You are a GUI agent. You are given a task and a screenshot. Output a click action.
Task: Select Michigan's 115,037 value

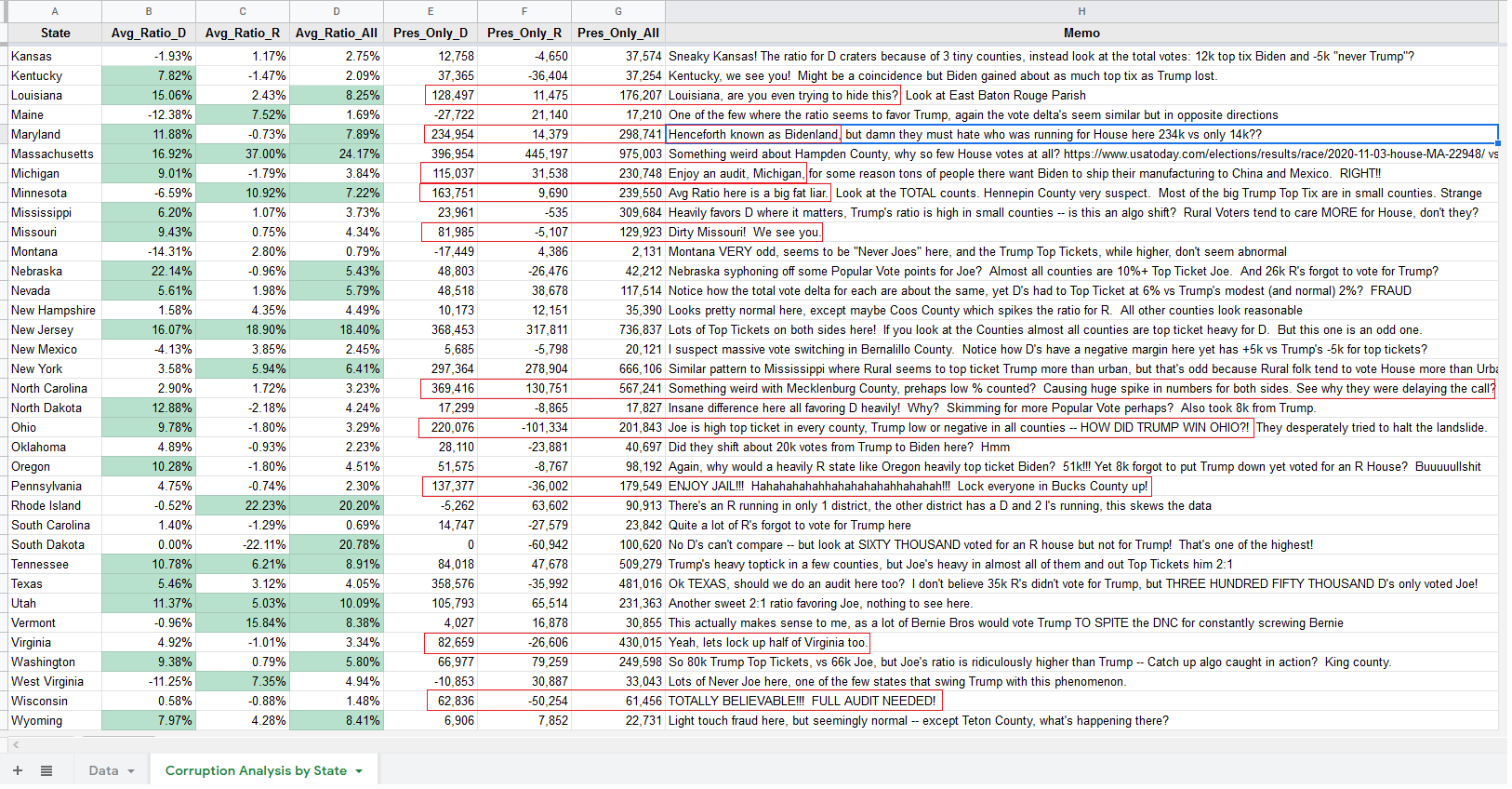point(431,173)
